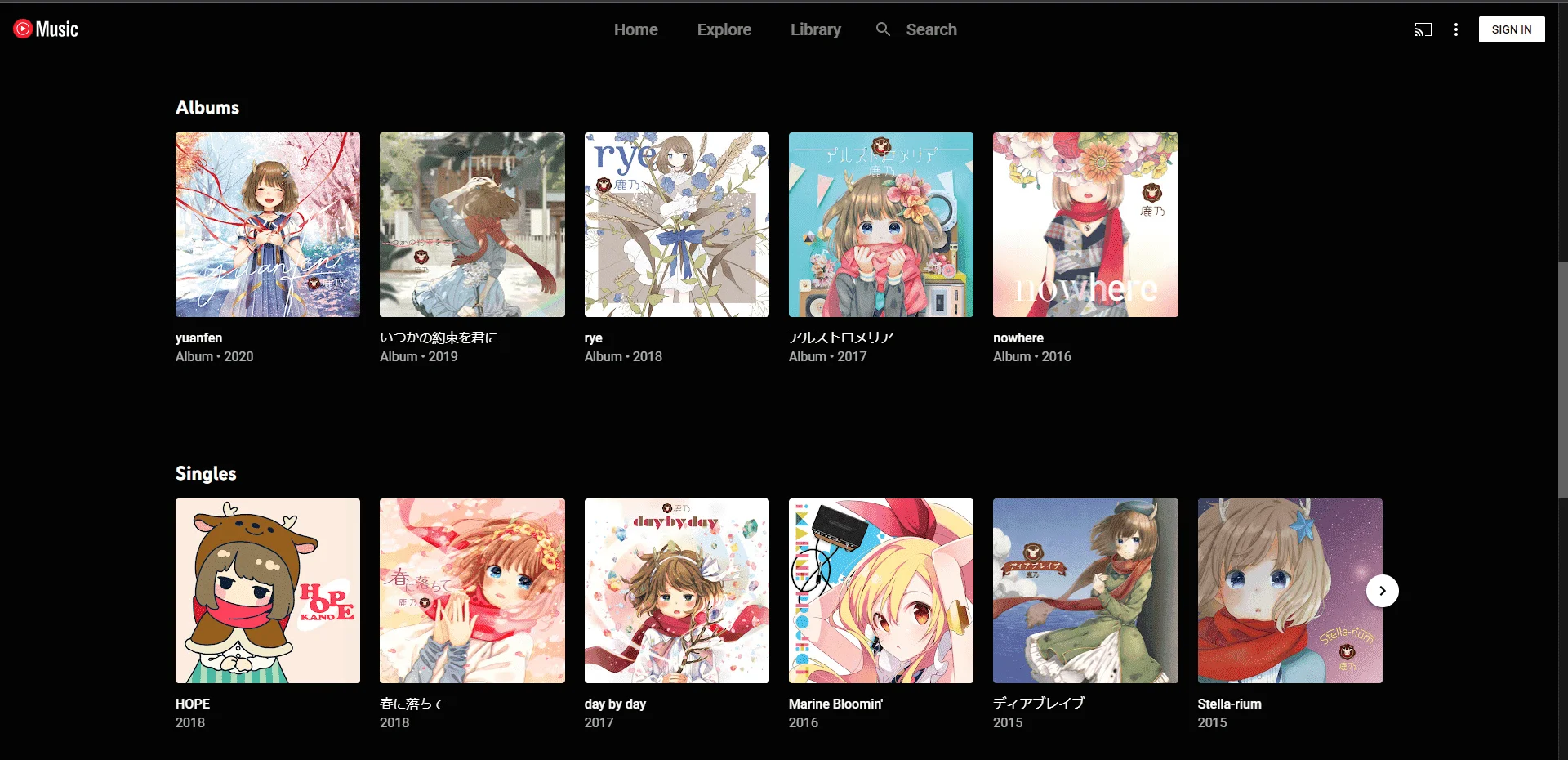Open the rye album cover

point(677,225)
